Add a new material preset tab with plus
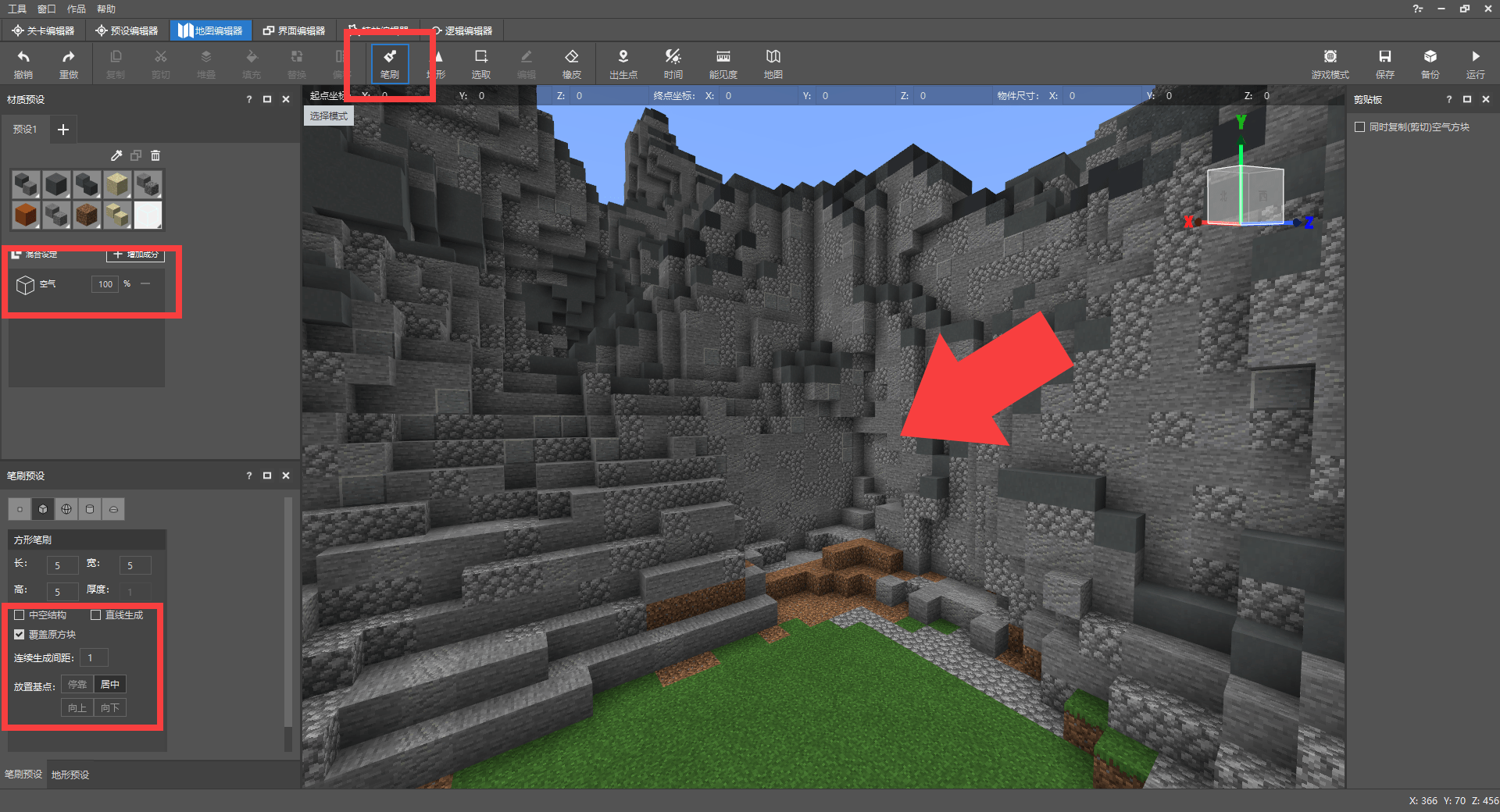The width and height of the screenshot is (1500, 812). (63, 130)
